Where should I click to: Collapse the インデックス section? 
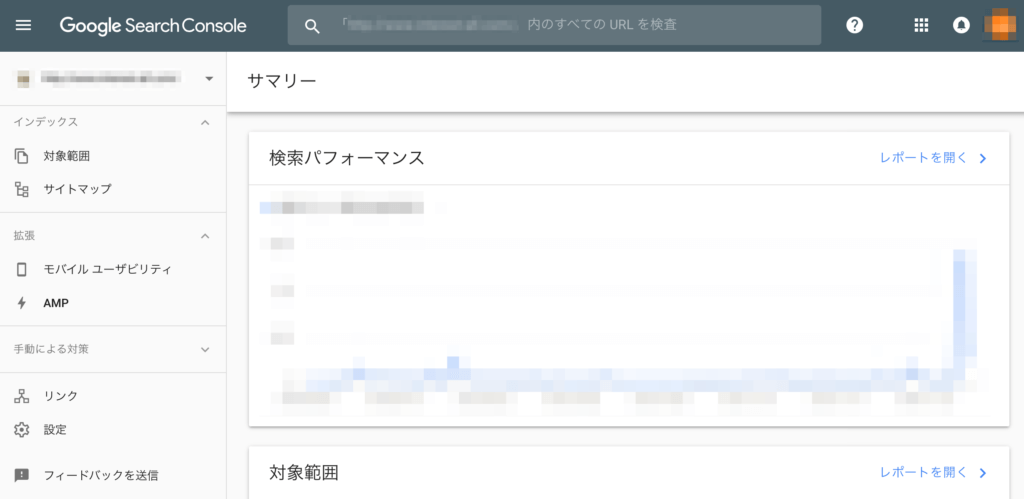click(205, 122)
